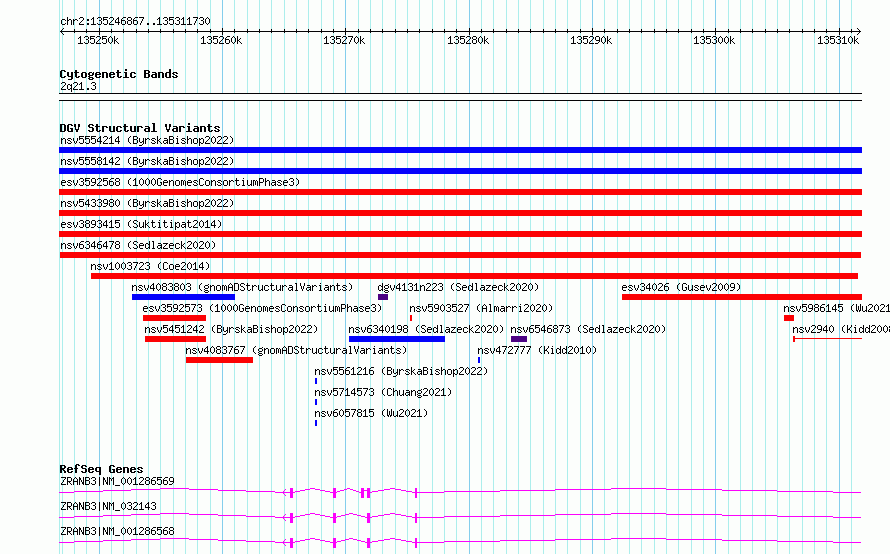The width and height of the screenshot is (890, 554).
Task: Click the 135300k ruler tick label
Action: tap(714, 40)
